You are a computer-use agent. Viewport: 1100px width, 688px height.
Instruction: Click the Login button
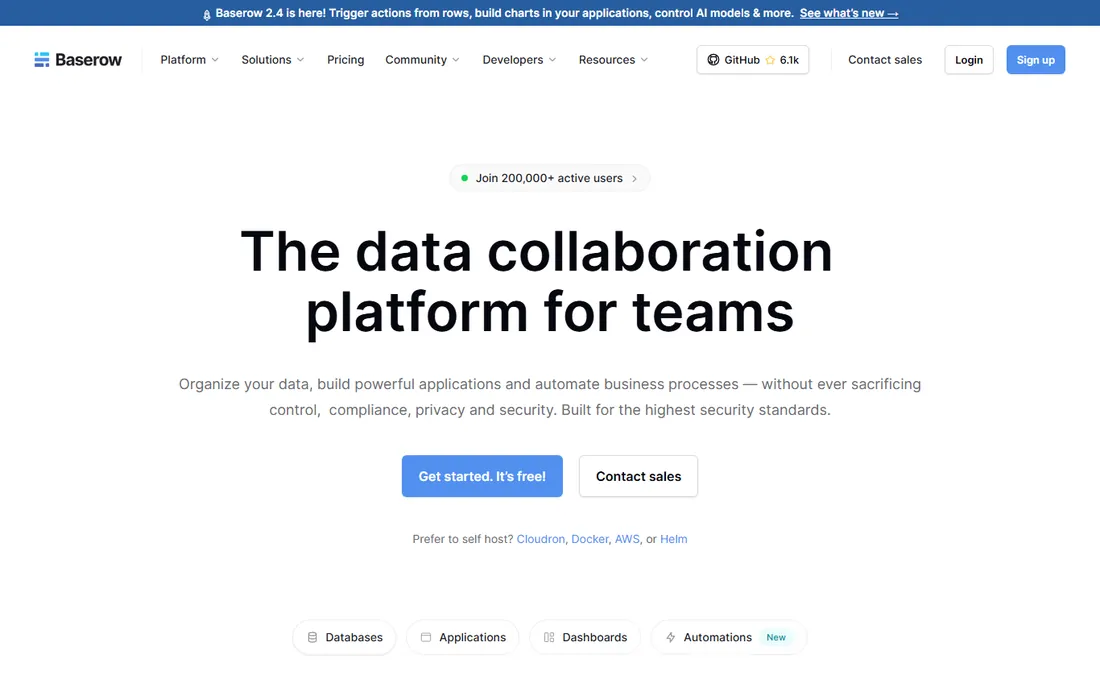(969, 60)
